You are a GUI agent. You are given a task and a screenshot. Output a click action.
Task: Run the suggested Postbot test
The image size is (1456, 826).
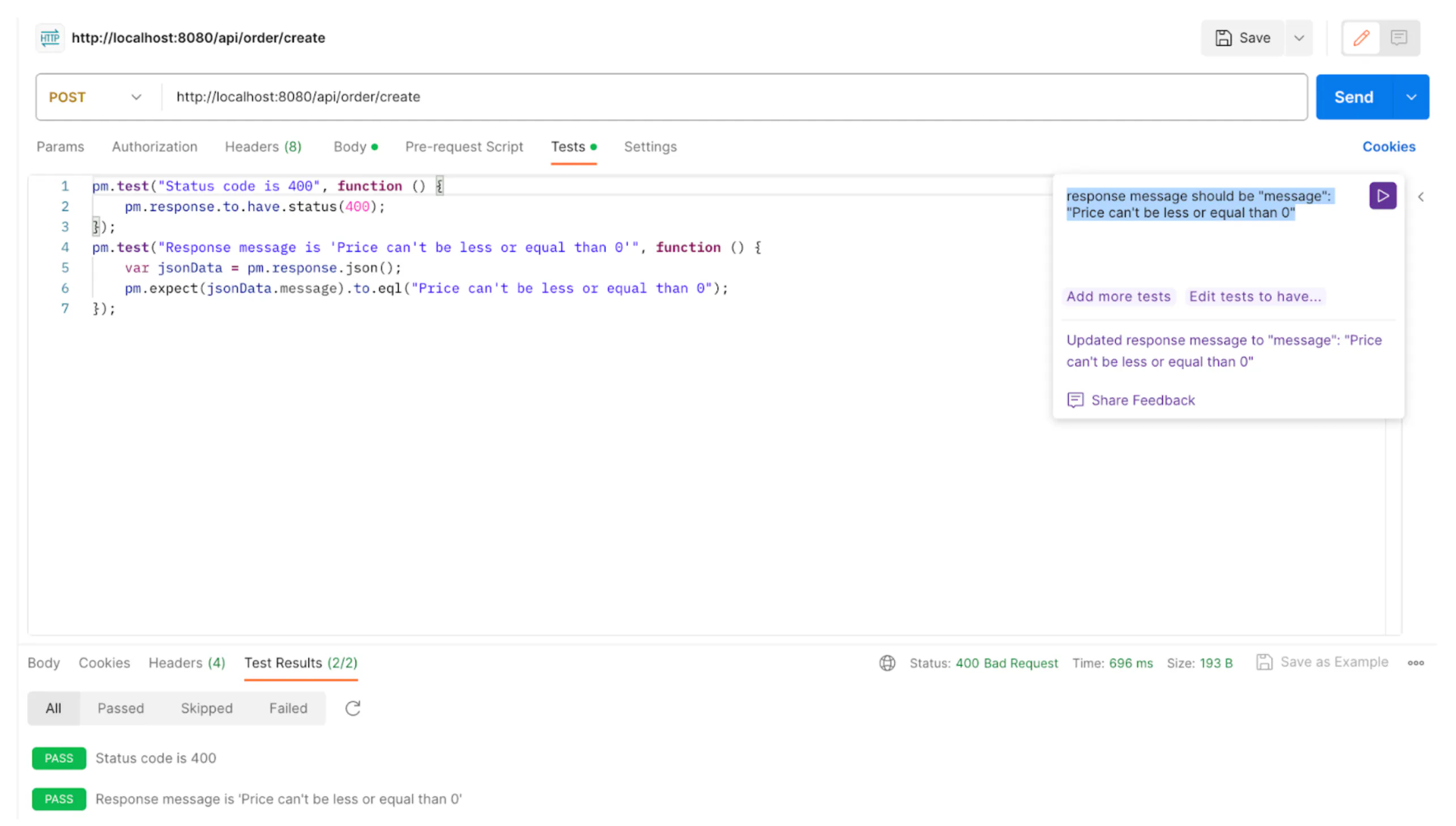[1382, 196]
